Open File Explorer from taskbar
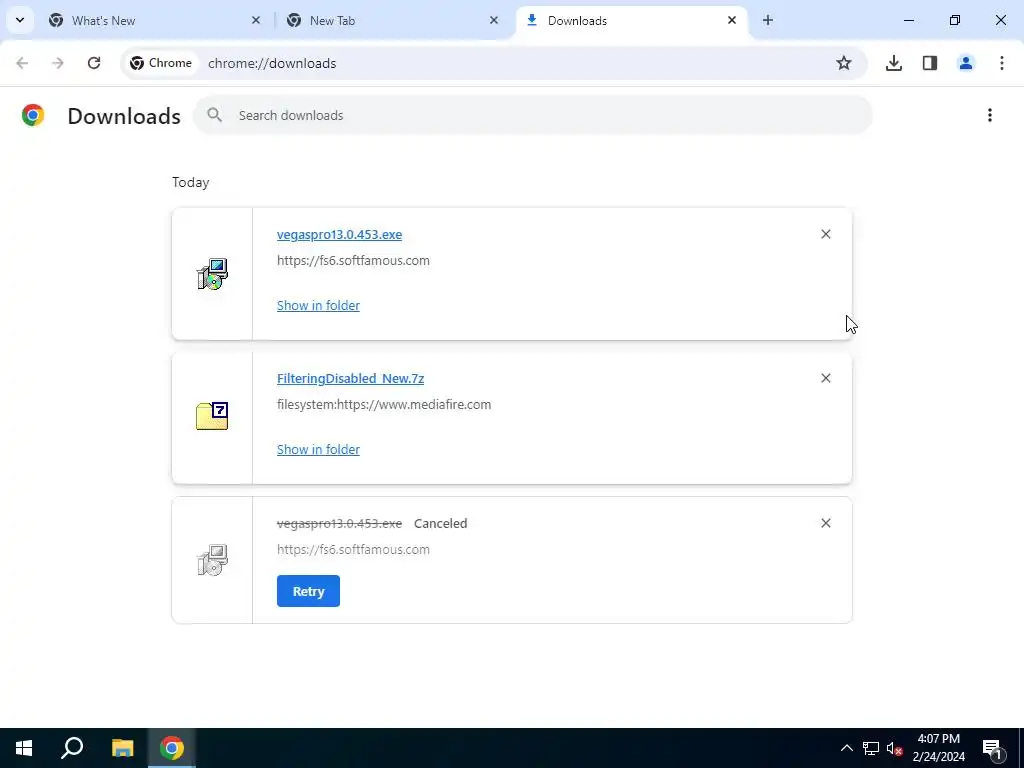 [x=122, y=748]
